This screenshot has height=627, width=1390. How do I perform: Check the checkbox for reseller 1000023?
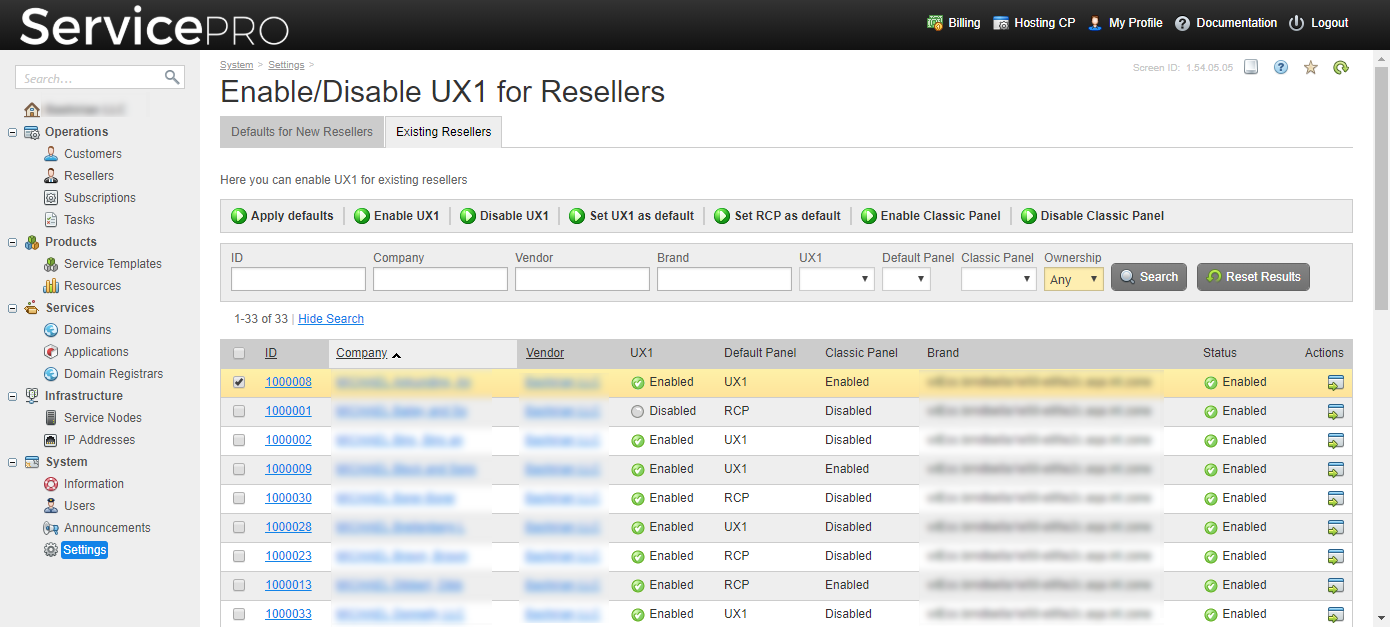click(x=239, y=556)
